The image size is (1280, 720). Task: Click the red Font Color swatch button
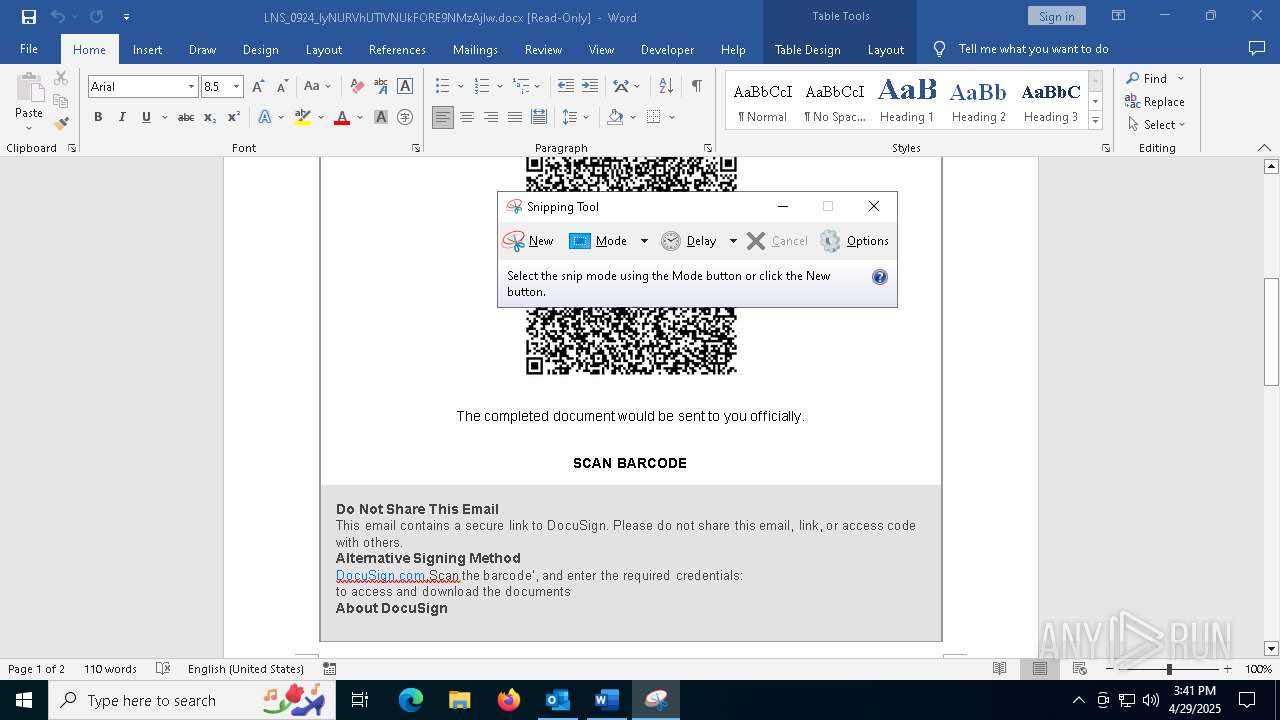[342, 117]
